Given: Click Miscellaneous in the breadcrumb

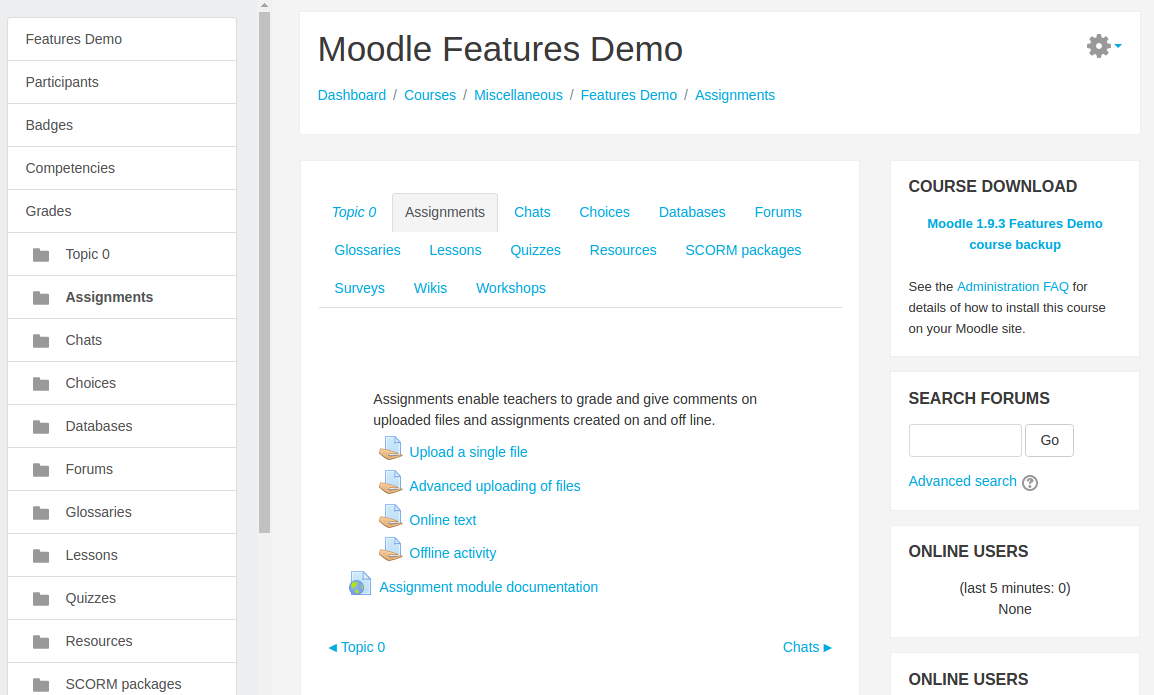Looking at the screenshot, I should (x=518, y=95).
